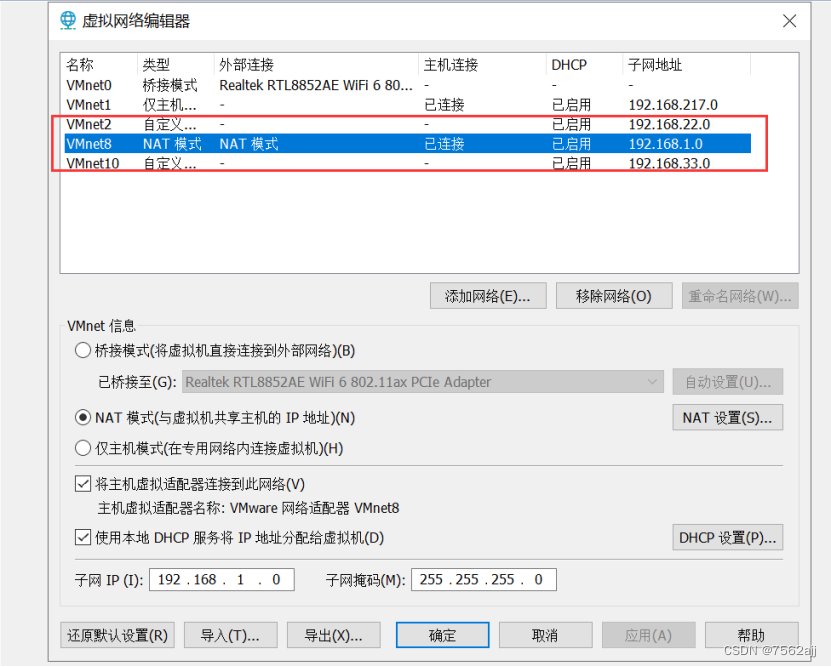
Task: Click 桥接模式 type cell of VMnet0
Action: [x=170, y=85]
